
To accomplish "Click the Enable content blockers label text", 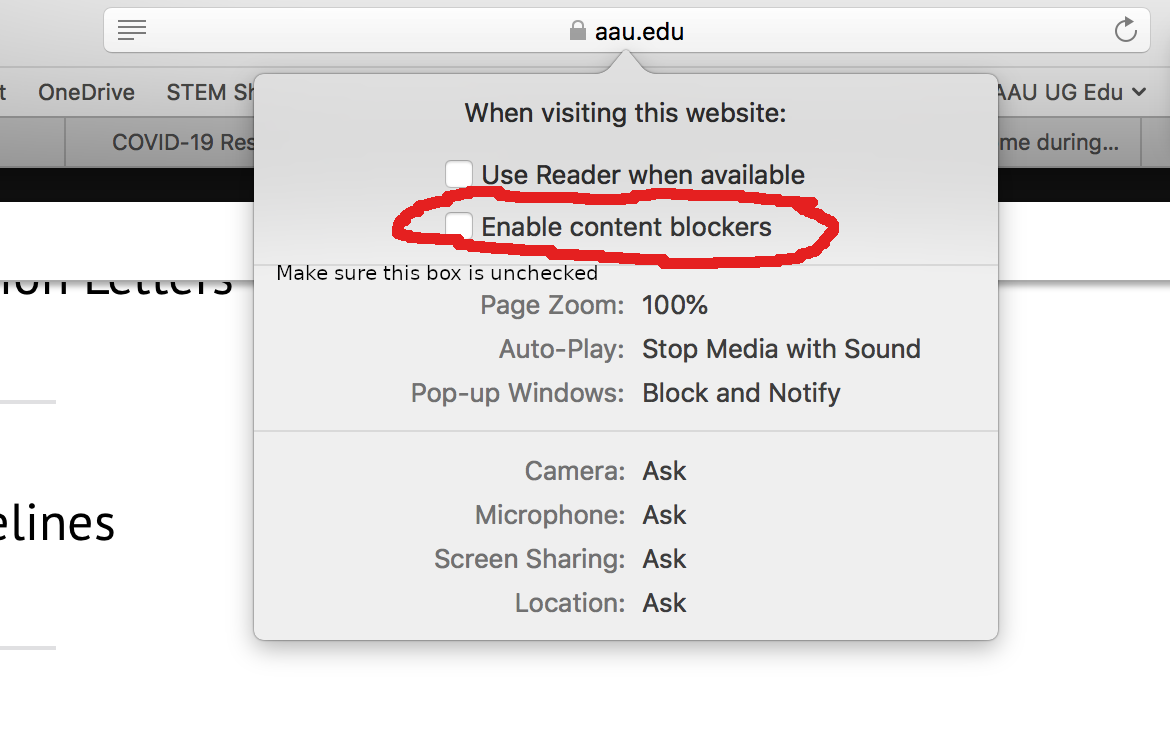I will [626, 227].
